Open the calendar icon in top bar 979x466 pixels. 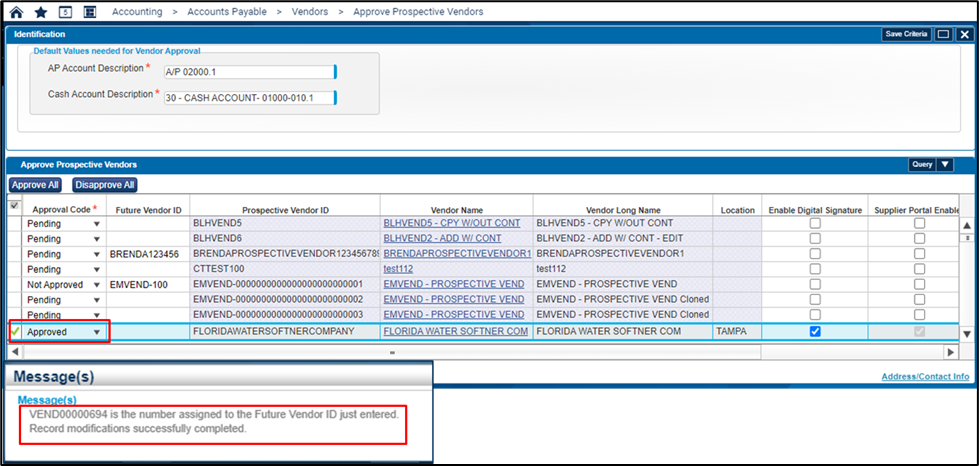pos(65,12)
